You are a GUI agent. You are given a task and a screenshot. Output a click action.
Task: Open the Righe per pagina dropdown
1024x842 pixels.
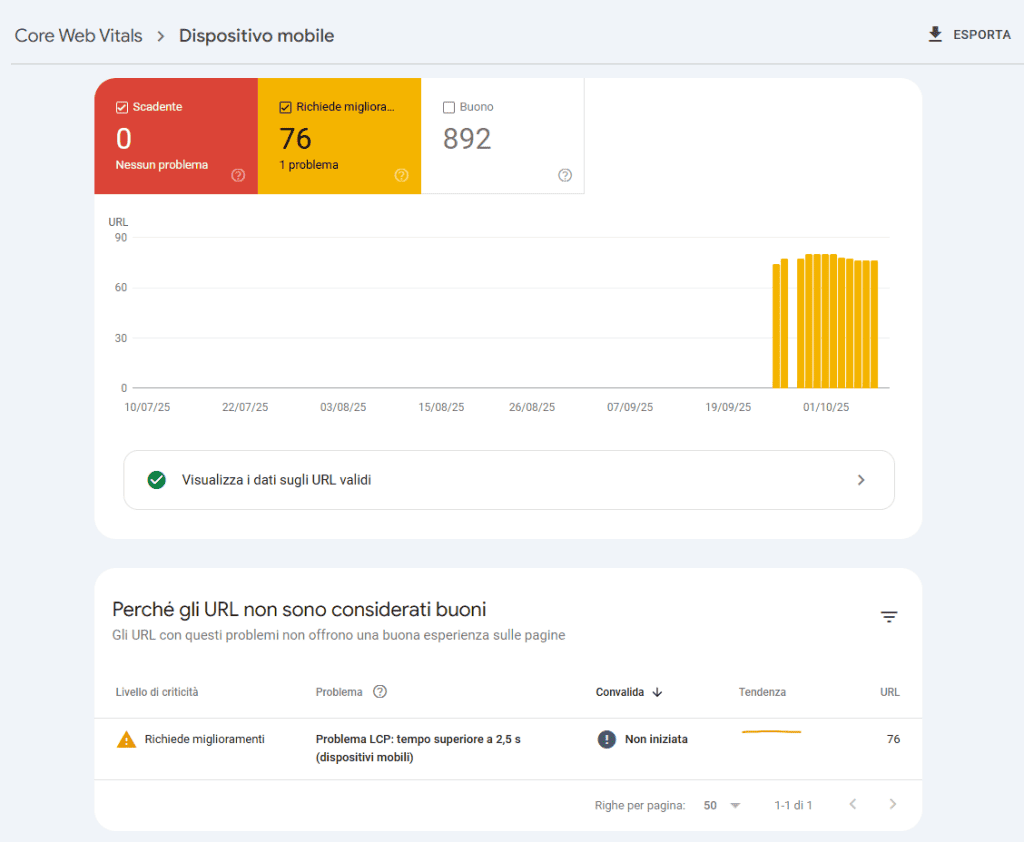point(722,805)
